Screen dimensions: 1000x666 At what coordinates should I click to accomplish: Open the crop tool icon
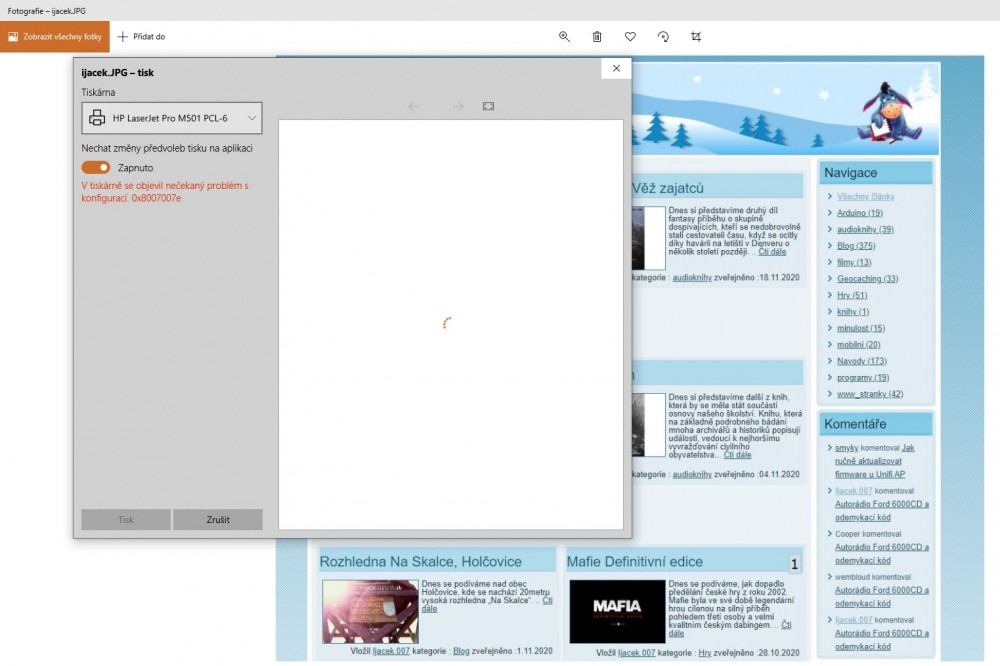pos(696,37)
